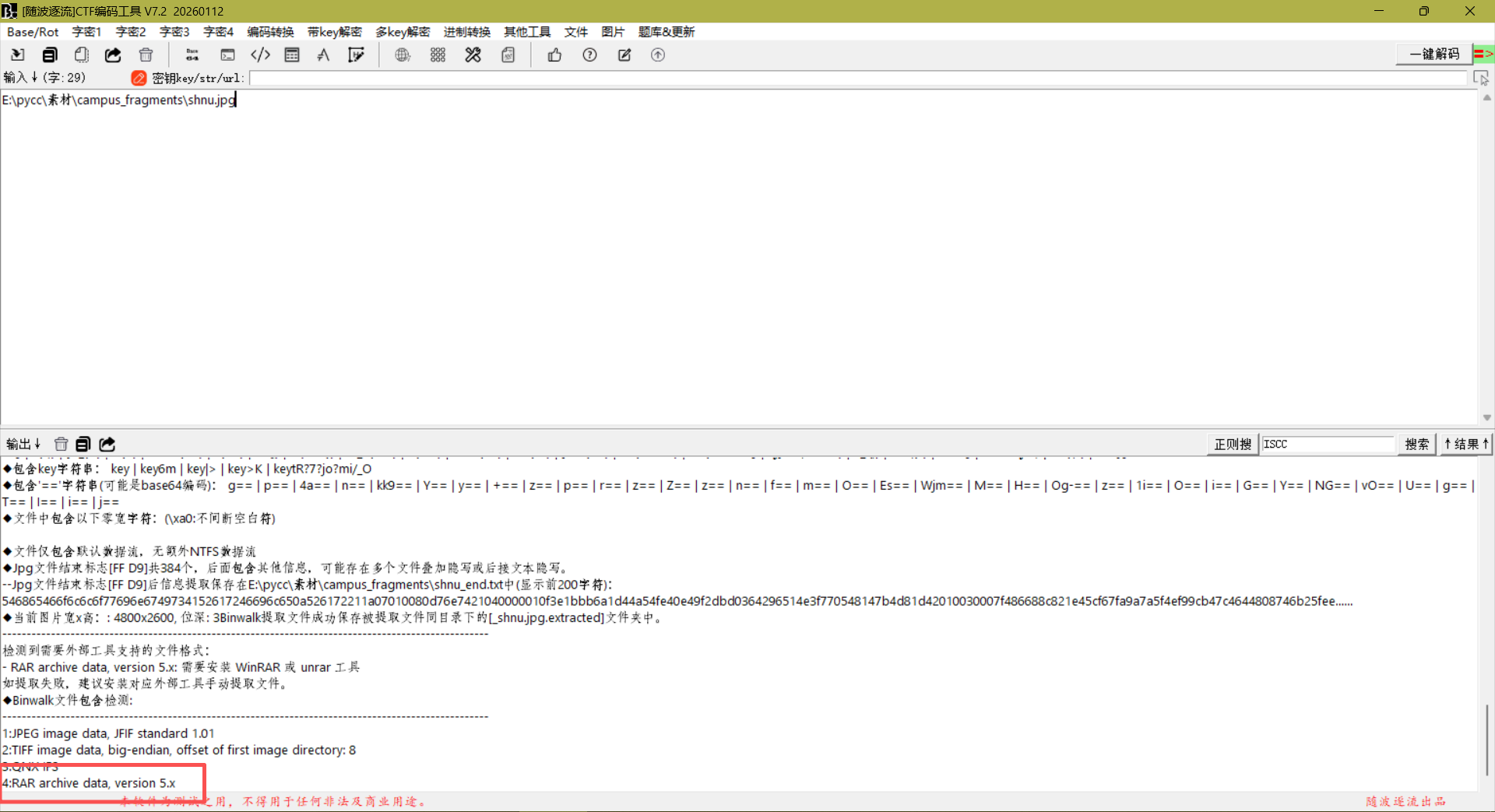Open the wrench and screwdriver tools icon
The width and height of the screenshot is (1495, 812).
tap(473, 54)
